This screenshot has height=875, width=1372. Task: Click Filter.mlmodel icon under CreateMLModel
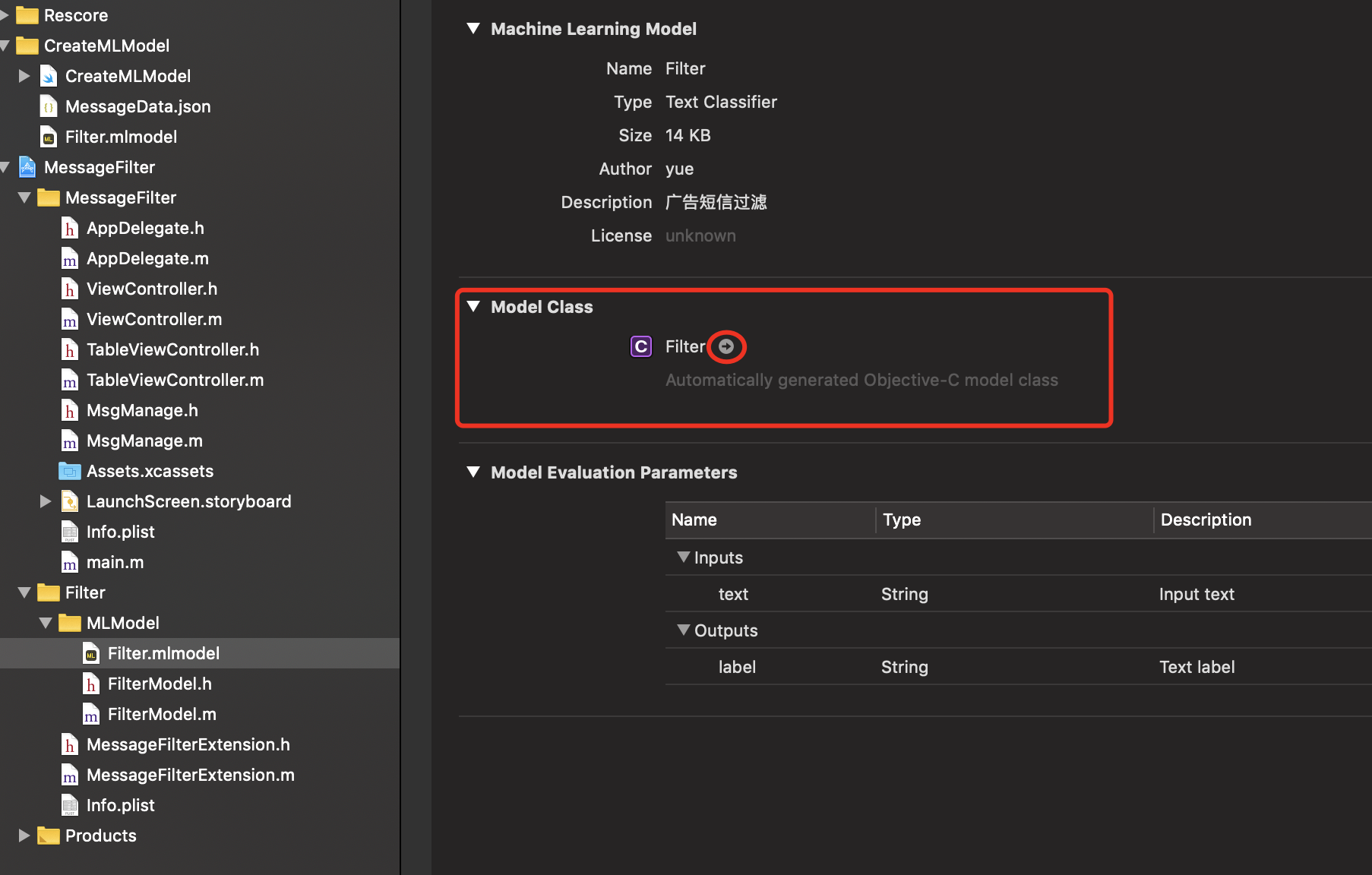49,137
